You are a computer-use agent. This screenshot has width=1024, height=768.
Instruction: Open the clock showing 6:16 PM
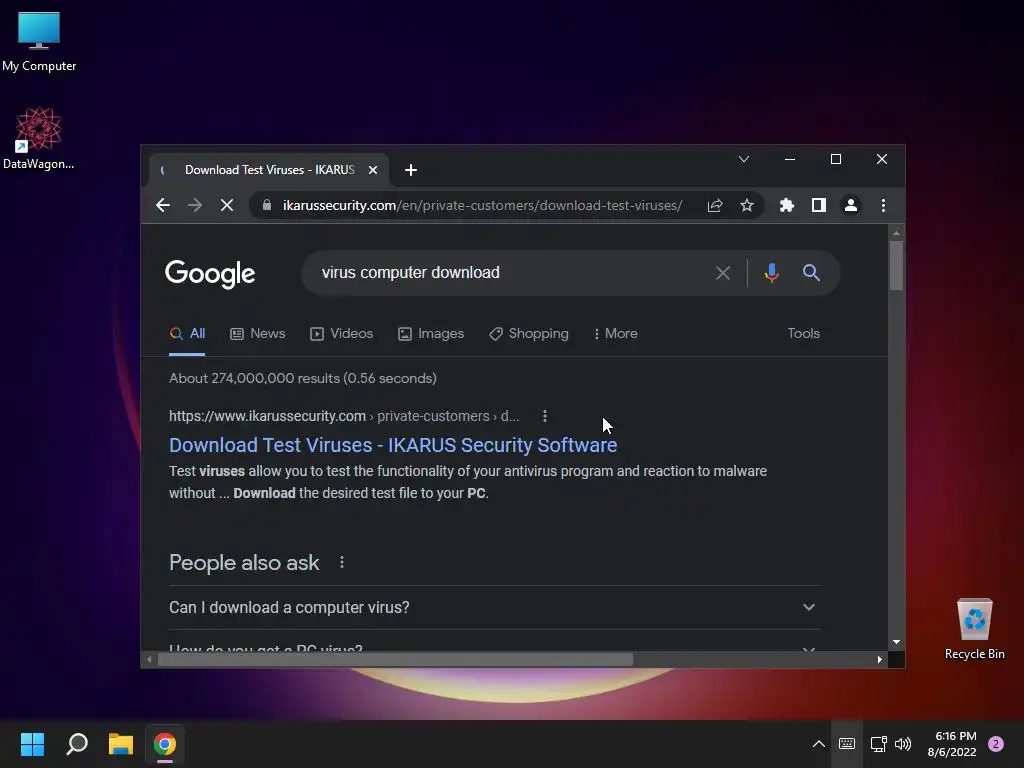(952, 744)
